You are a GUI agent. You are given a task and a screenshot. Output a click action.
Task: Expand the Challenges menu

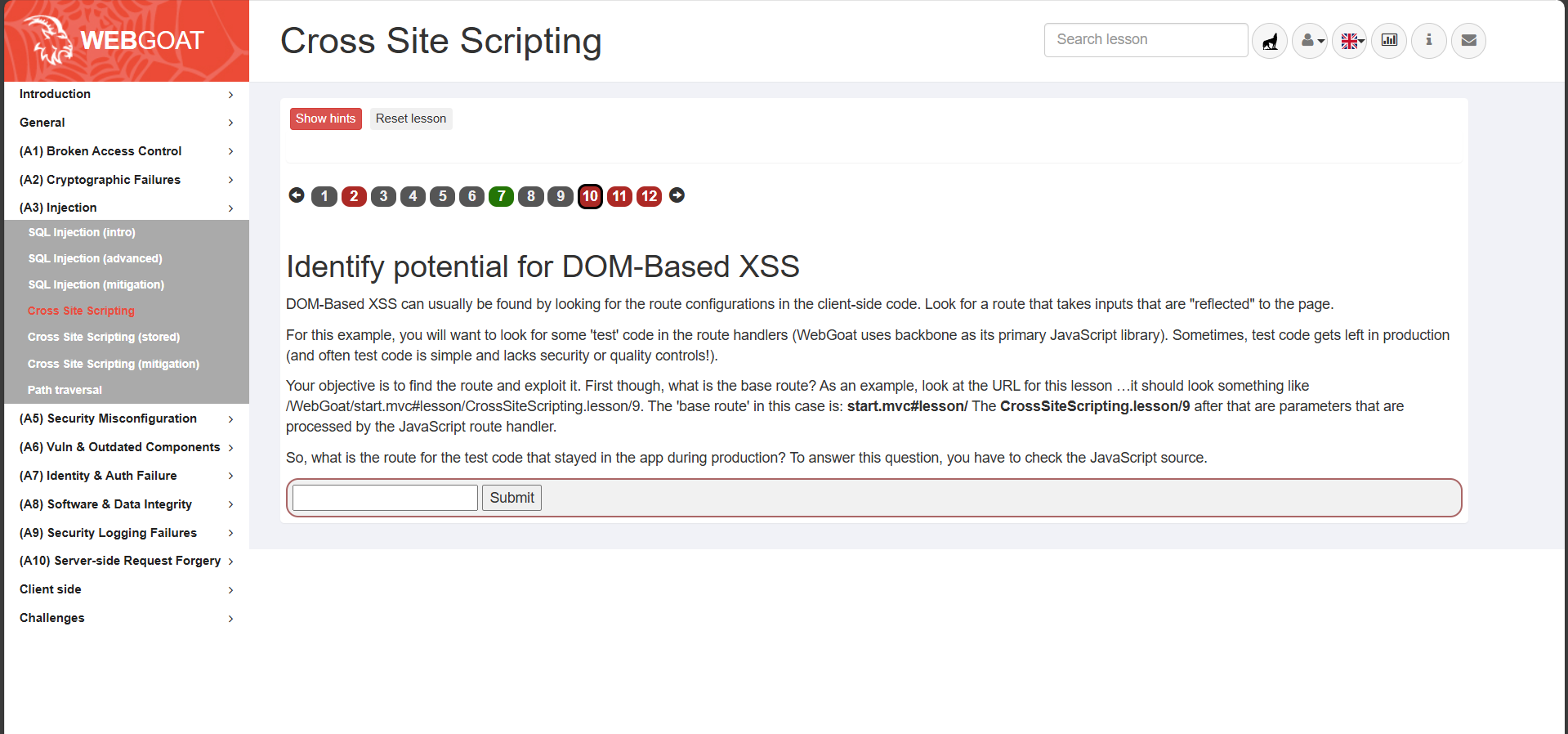point(127,618)
